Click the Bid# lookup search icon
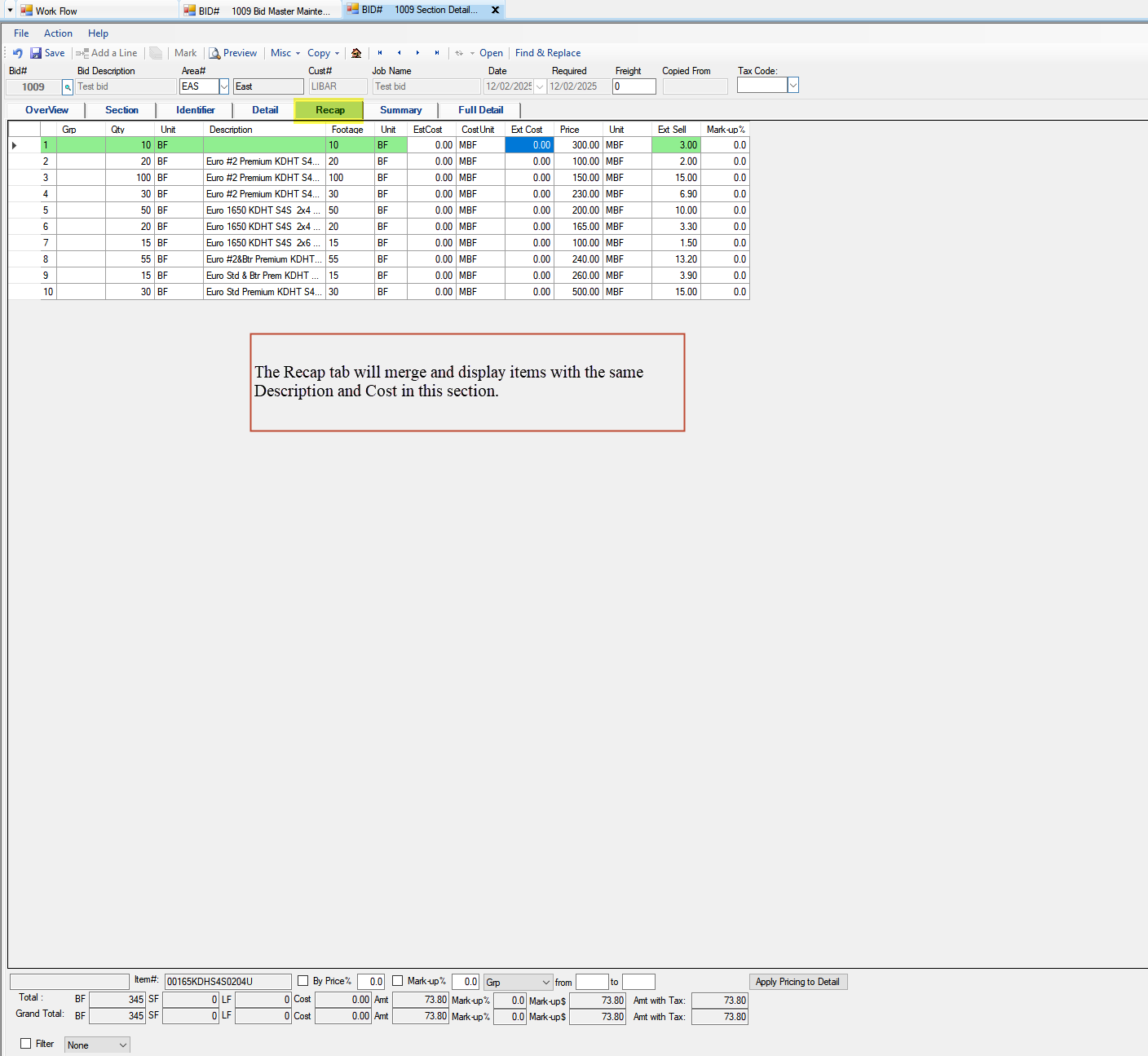The width and height of the screenshot is (1148, 1056). [x=68, y=87]
